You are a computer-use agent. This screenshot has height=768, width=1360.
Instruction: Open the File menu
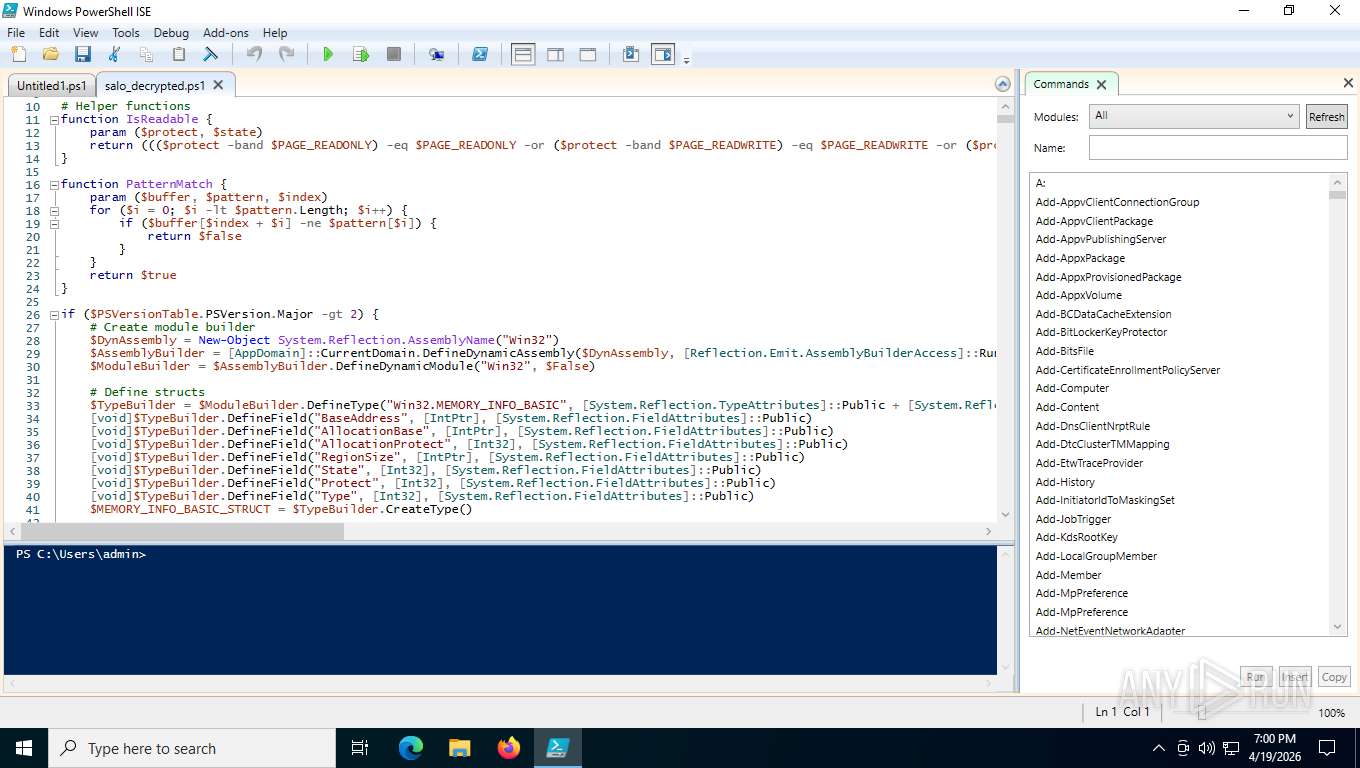point(16,33)
